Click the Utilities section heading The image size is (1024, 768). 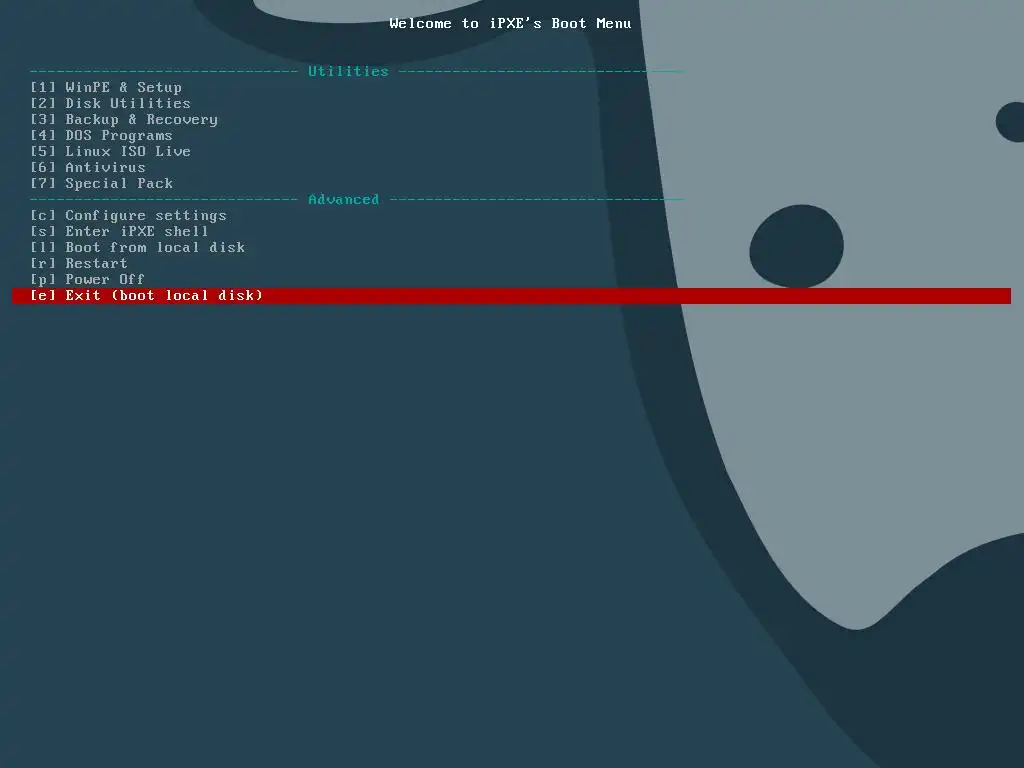point(348,71)
